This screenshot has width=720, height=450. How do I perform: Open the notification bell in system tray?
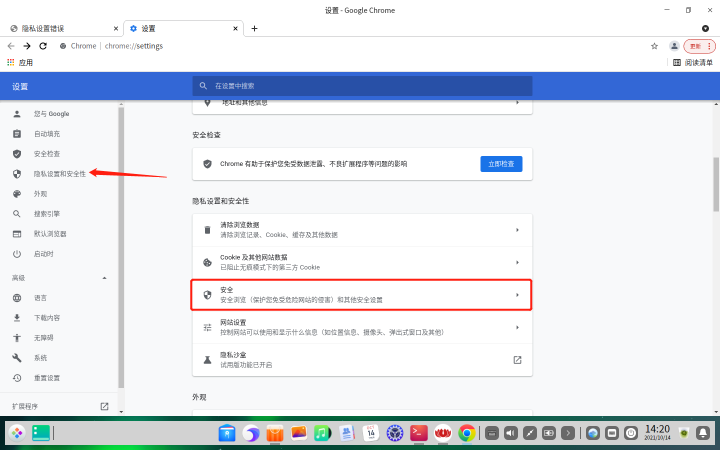(x=703, y=433)
